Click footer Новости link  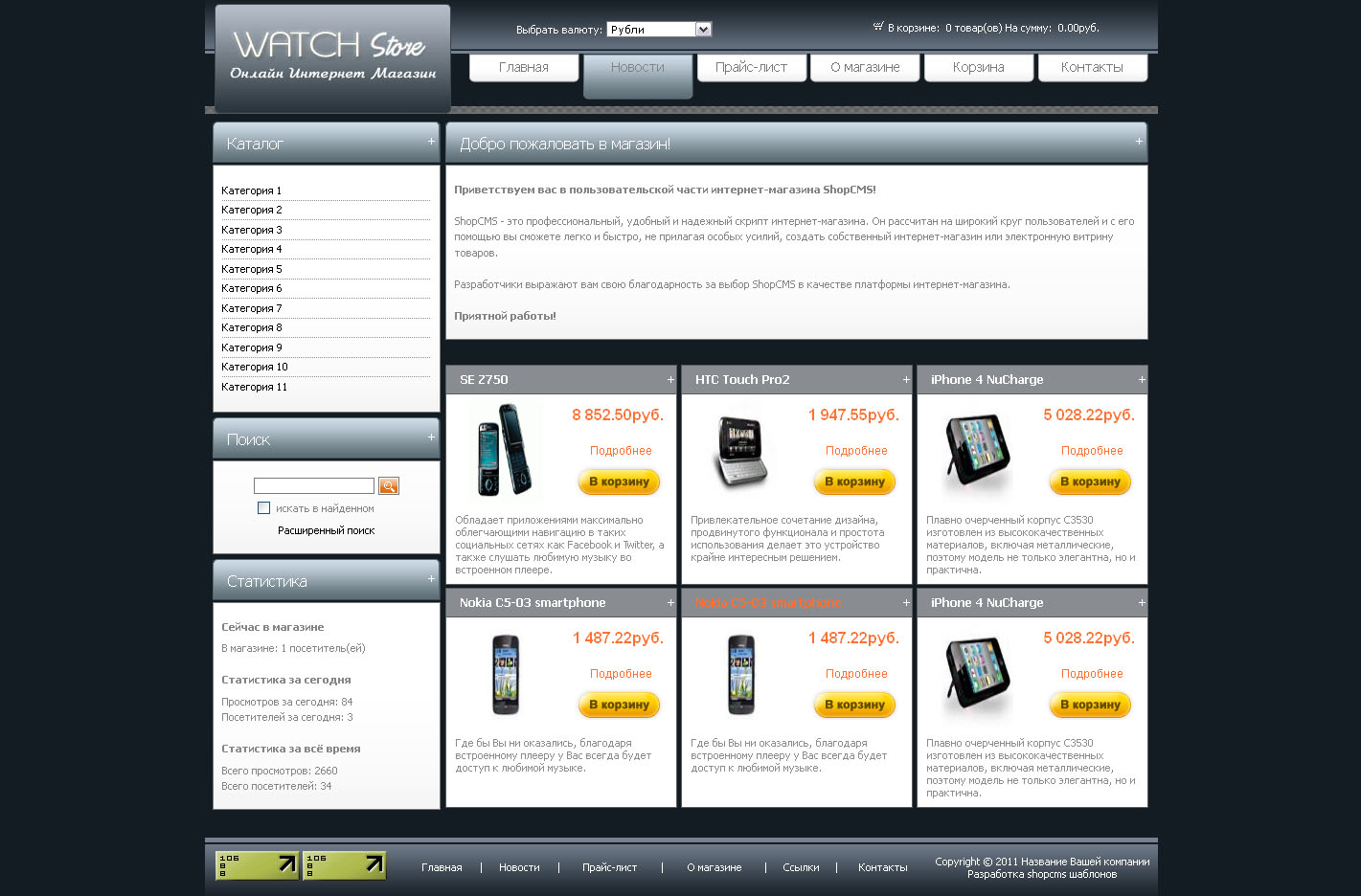click(519, 867)
